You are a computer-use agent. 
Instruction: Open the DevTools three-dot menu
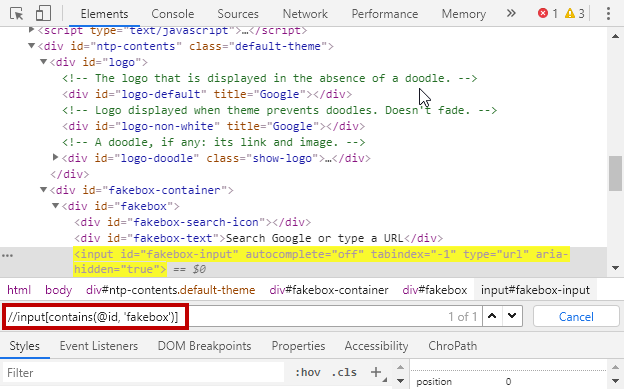(608, 14)
